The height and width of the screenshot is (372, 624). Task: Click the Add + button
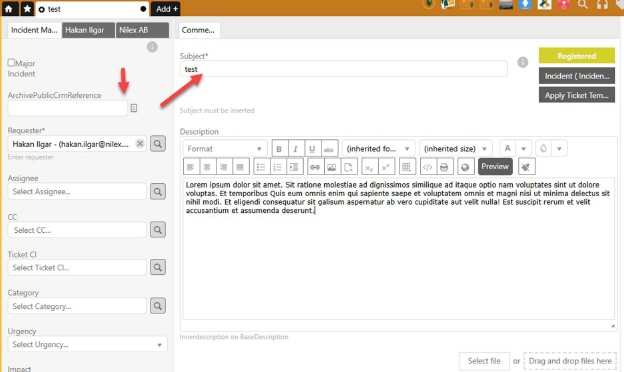pos(165,9)
